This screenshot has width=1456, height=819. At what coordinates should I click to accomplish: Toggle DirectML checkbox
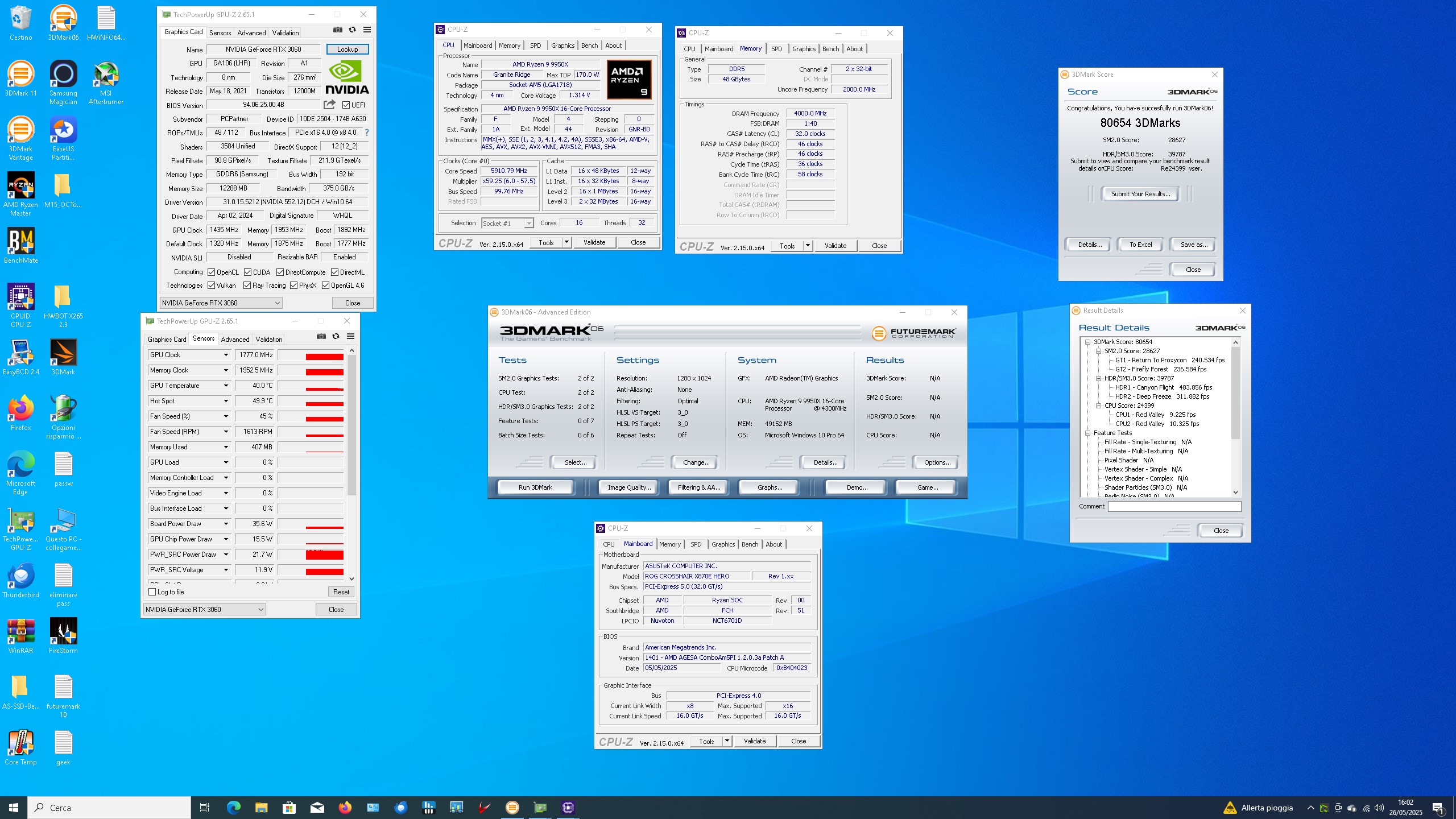point(334,272)
